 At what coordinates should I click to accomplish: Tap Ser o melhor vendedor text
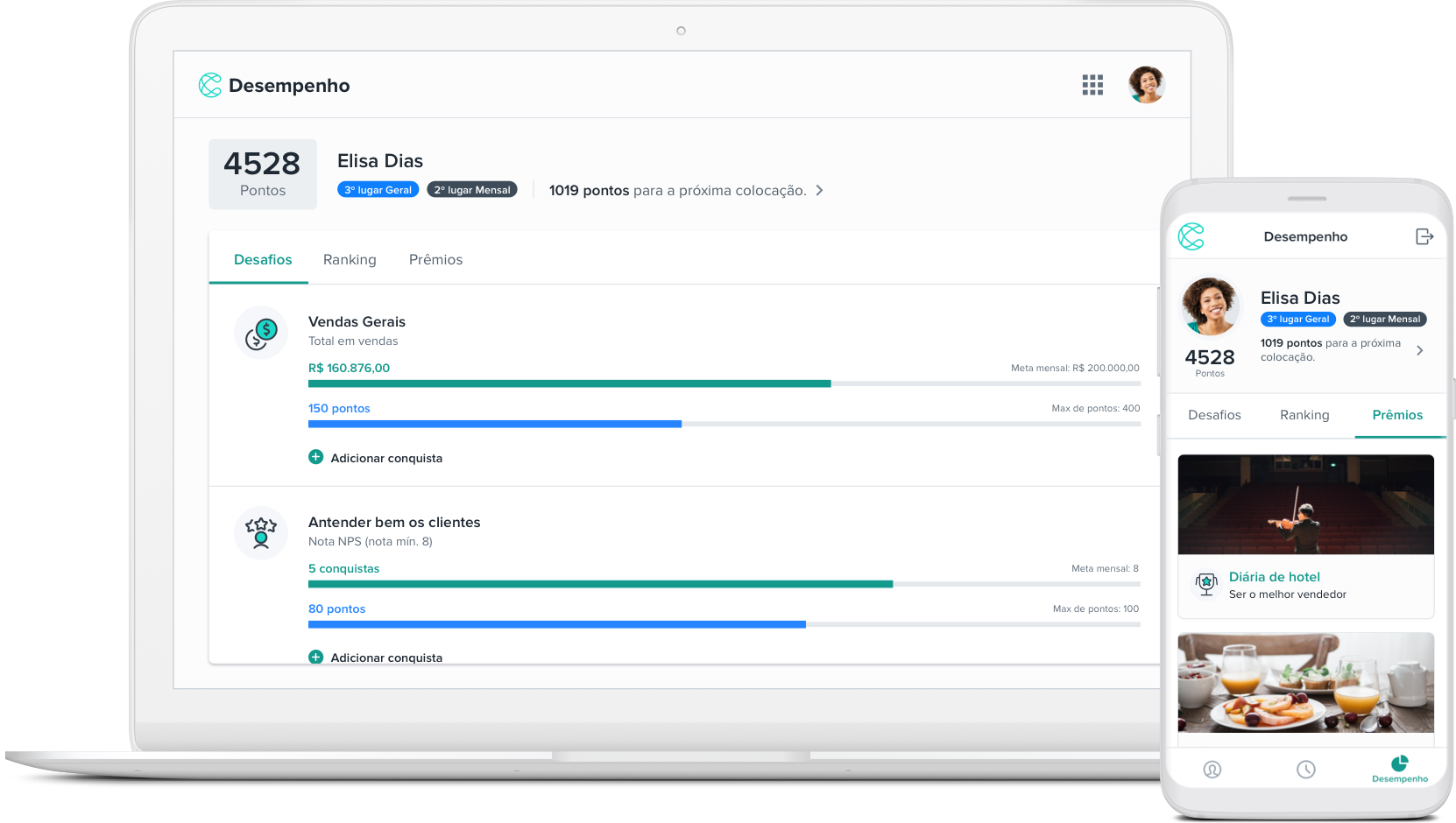pos(1287,594)
